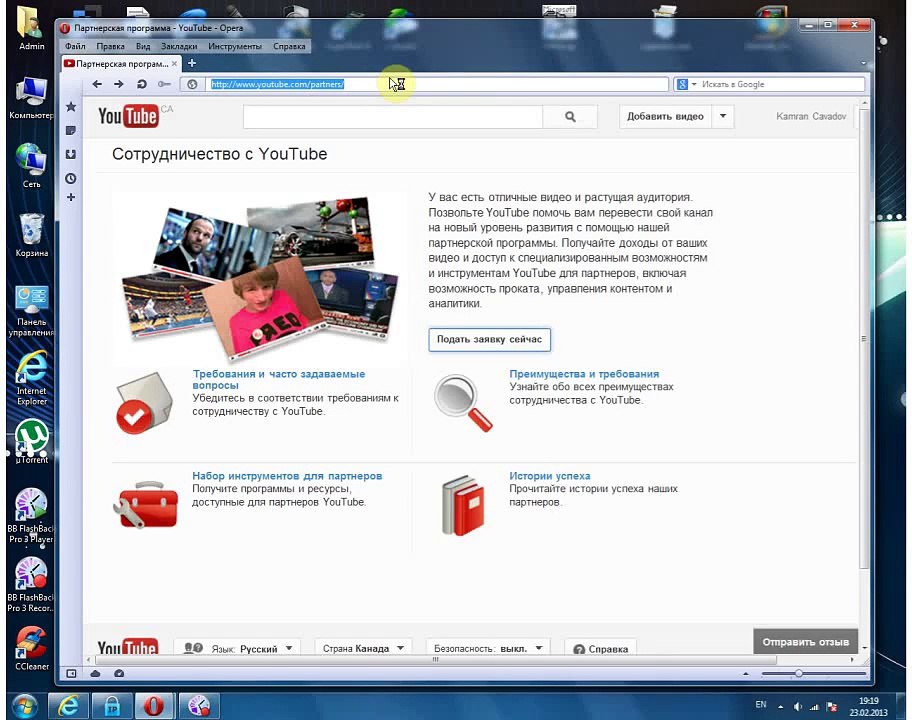Open Компьютер desktop icon

31,98
